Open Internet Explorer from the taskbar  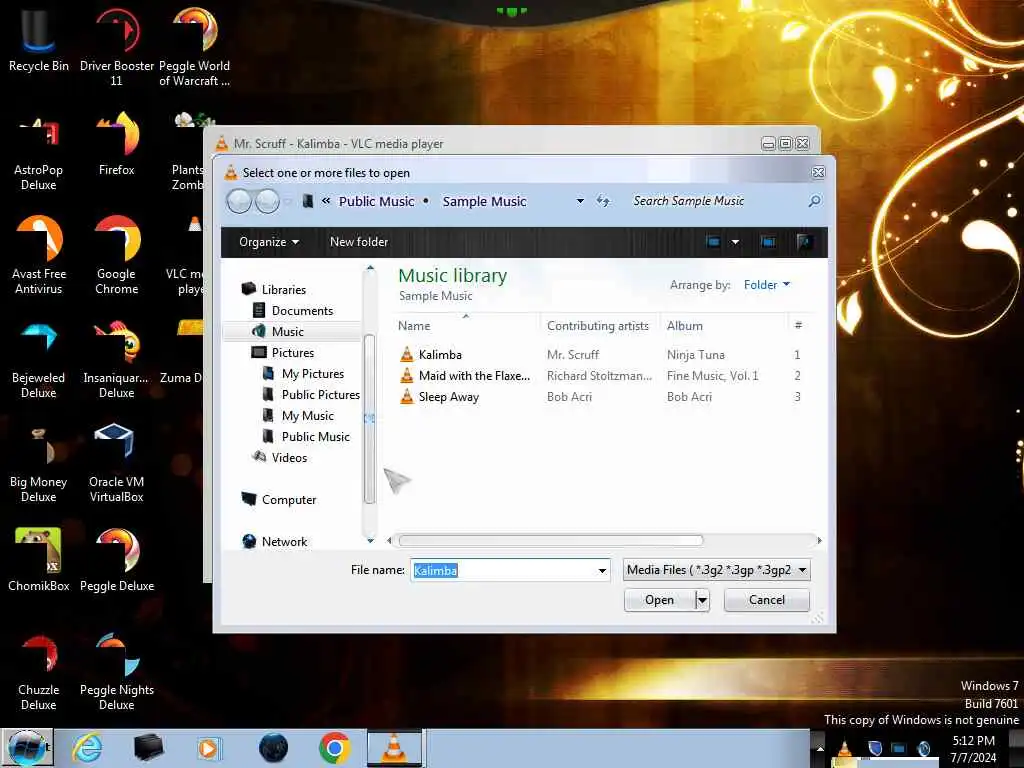tap(87, 748)
